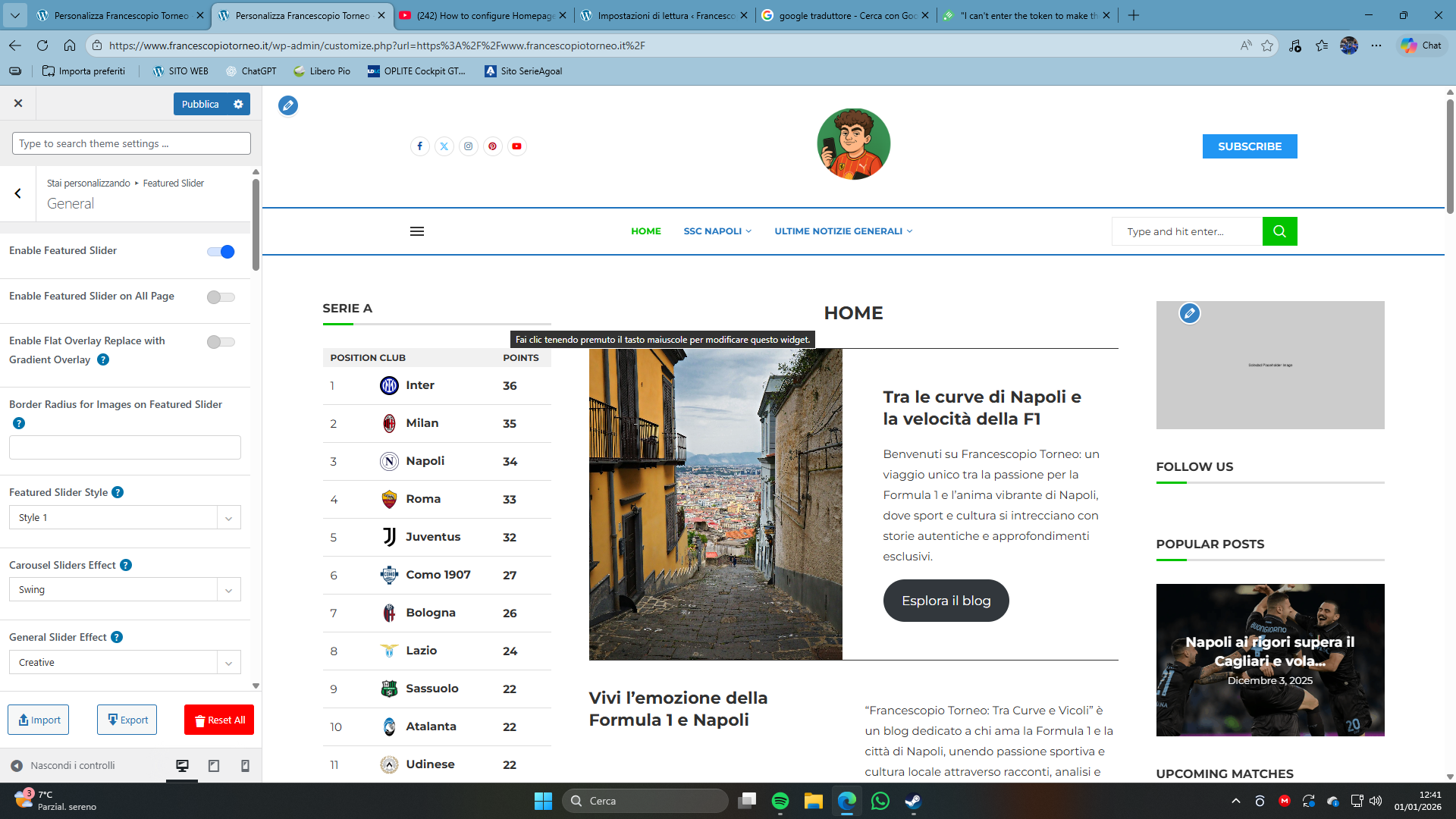Open the Carousel Sliders Effect dropdown
Screen dimensions: 1456x819
pyautogui.click(x=125, y=590)
